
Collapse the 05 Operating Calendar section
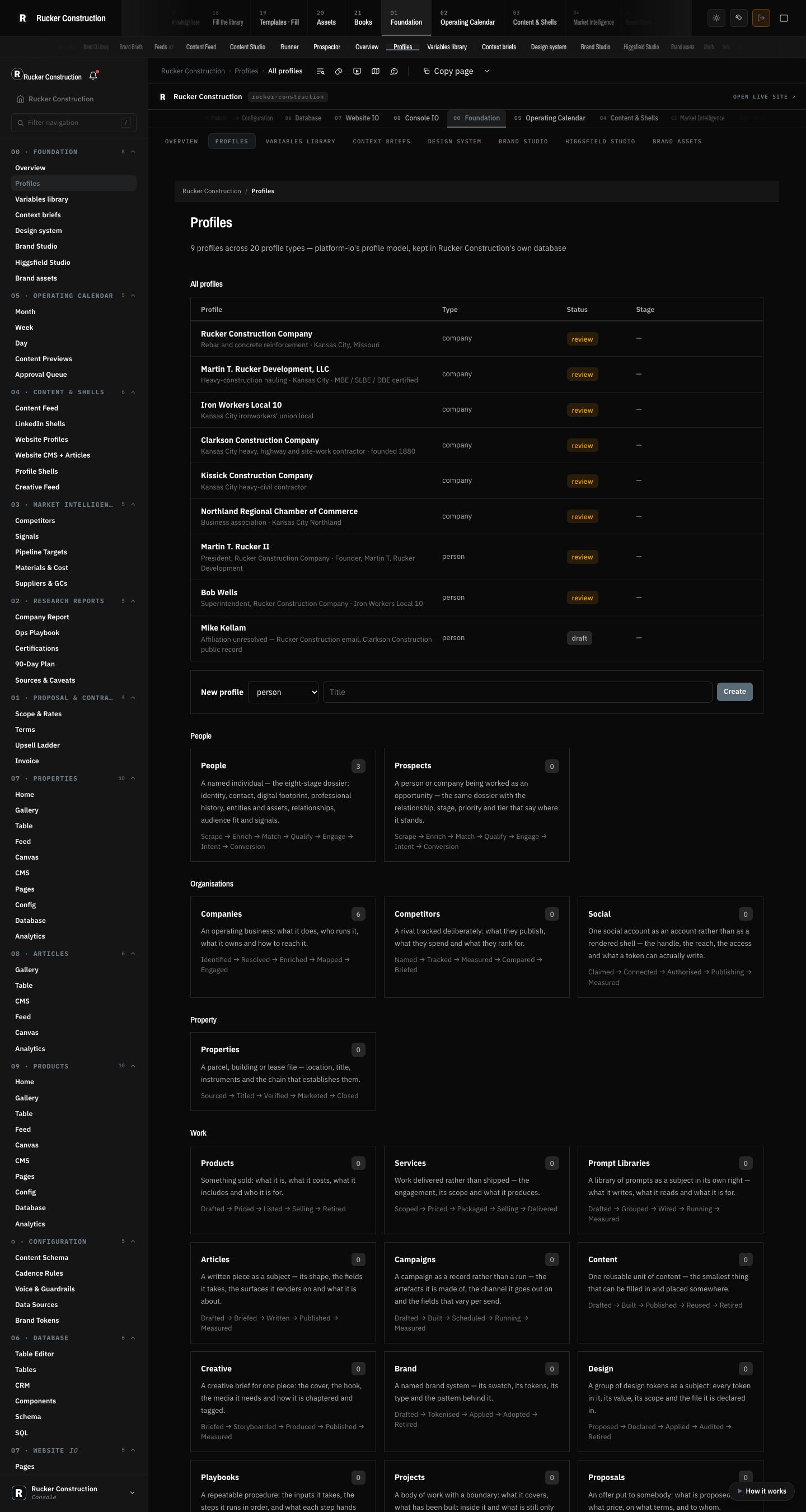click(133, 296)
